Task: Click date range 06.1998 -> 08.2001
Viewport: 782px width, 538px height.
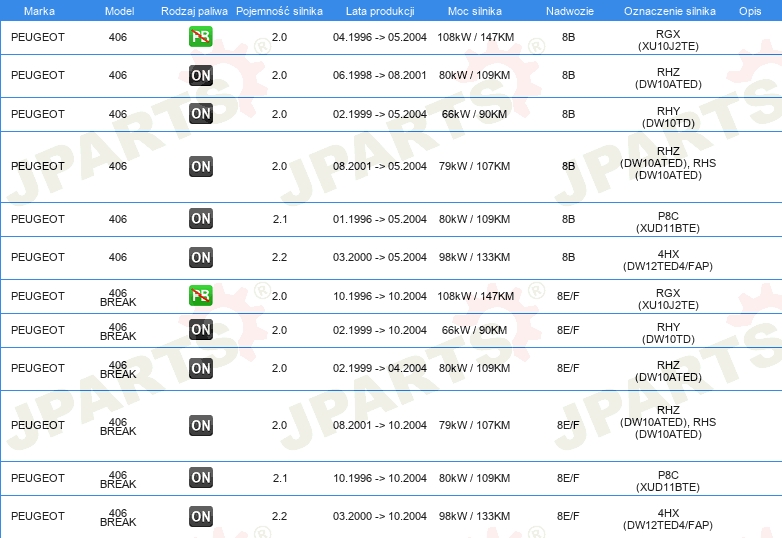Action: [380, 75]
